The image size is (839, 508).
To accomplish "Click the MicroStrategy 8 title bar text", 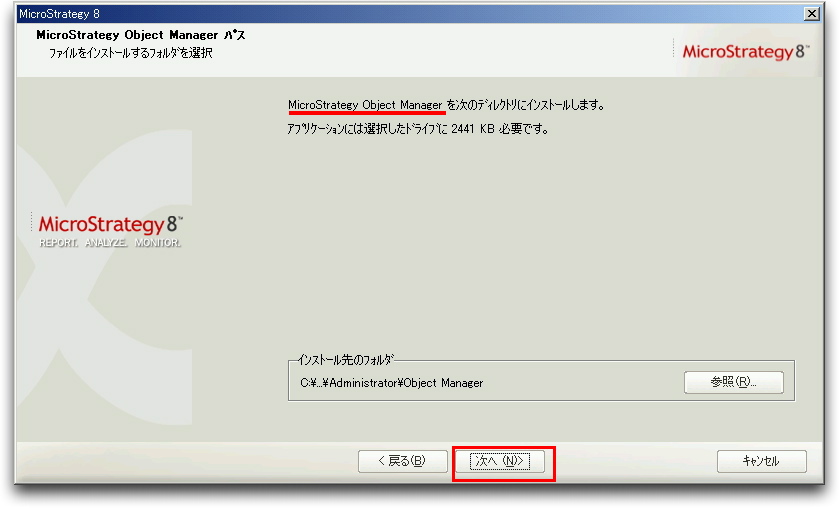I will (x=59, y=13).
